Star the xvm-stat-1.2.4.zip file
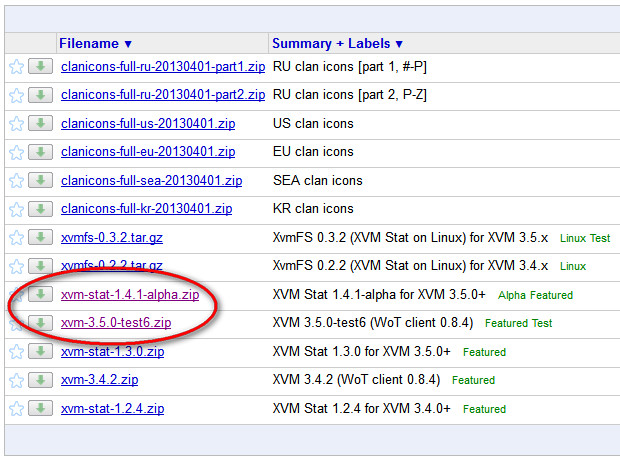The width and height of the screenshot is (620, 469). pyautogui.click(x=16, y=408)
